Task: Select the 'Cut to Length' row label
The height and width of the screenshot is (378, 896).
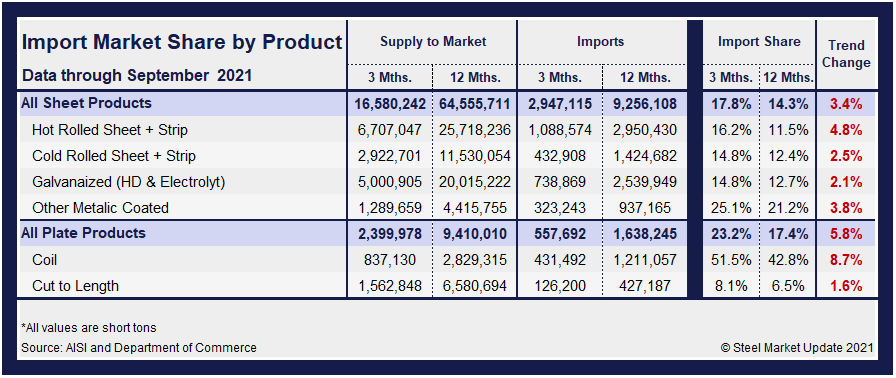Action: [75, 285]
